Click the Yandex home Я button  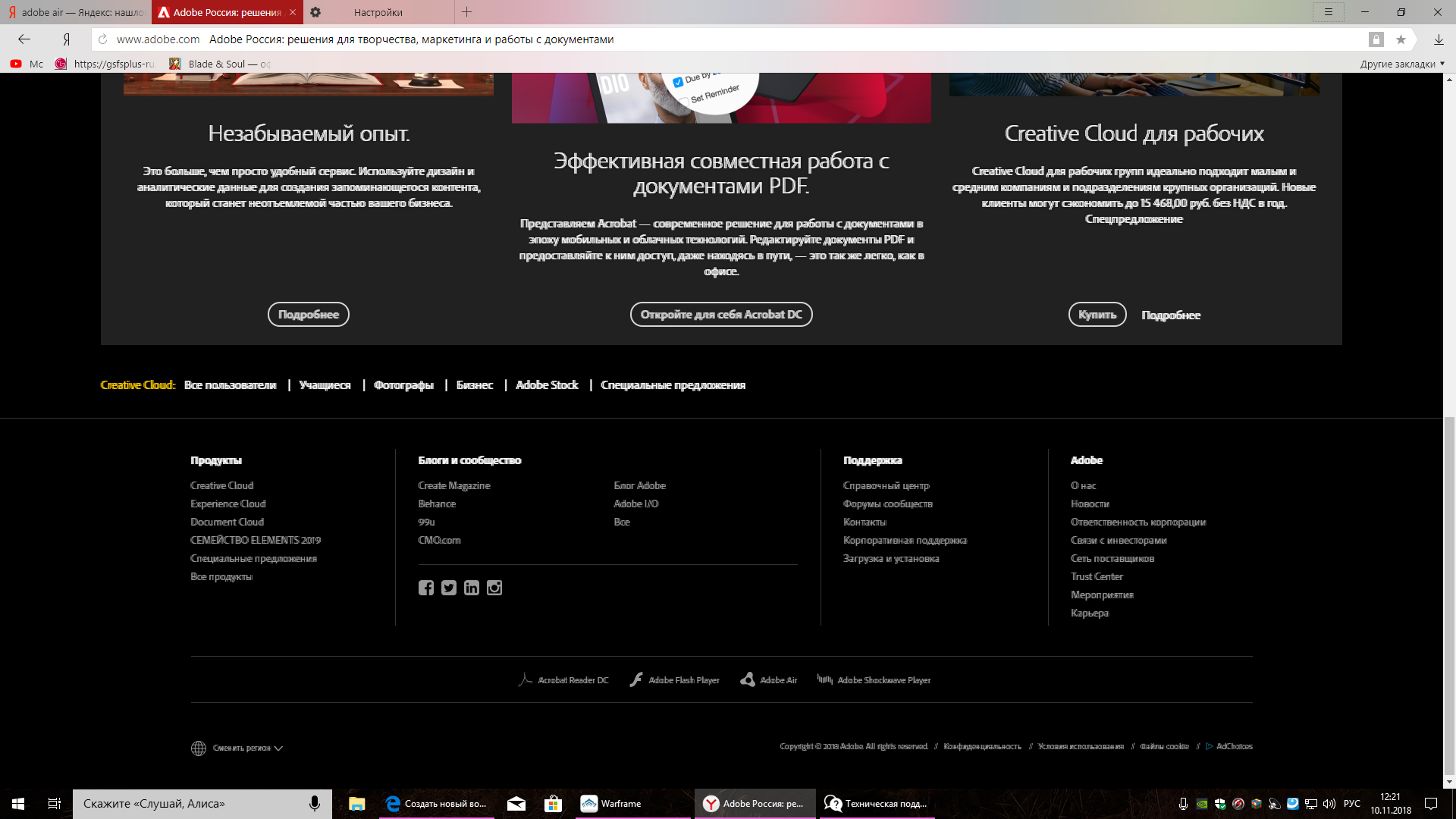[67, 39]
